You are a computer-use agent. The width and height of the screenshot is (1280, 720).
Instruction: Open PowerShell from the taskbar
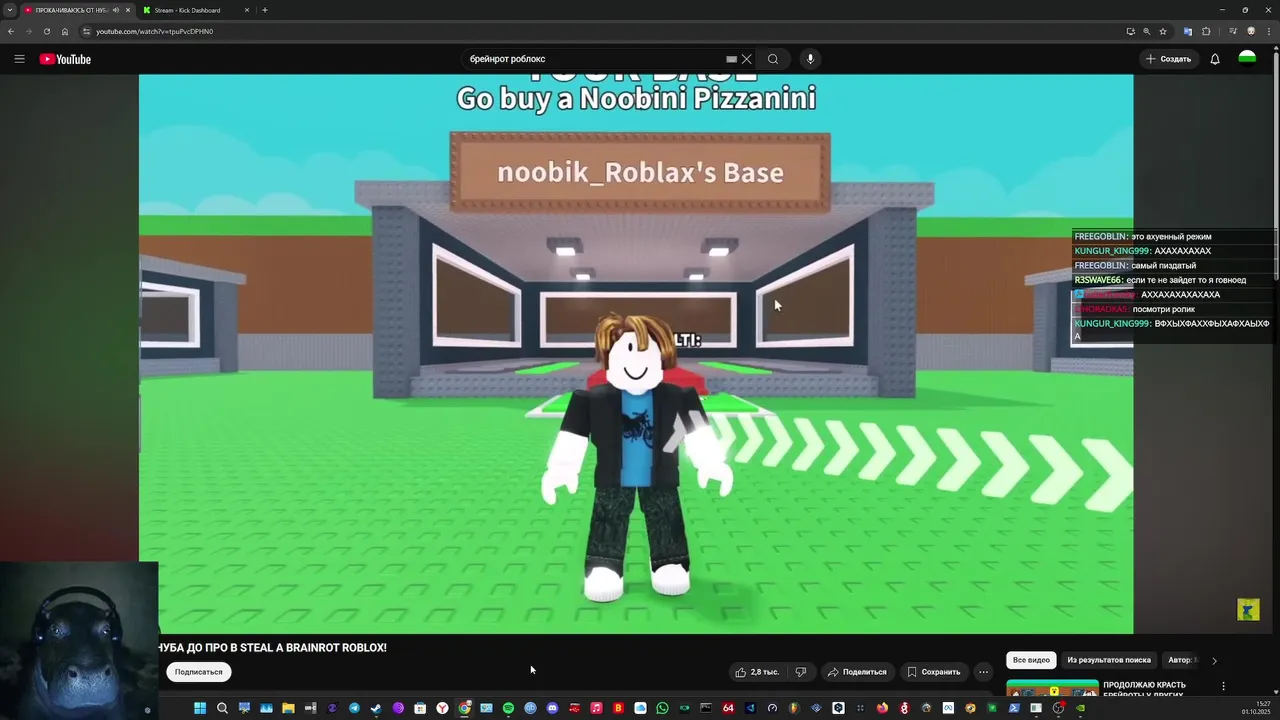[x=1014, y=708]
